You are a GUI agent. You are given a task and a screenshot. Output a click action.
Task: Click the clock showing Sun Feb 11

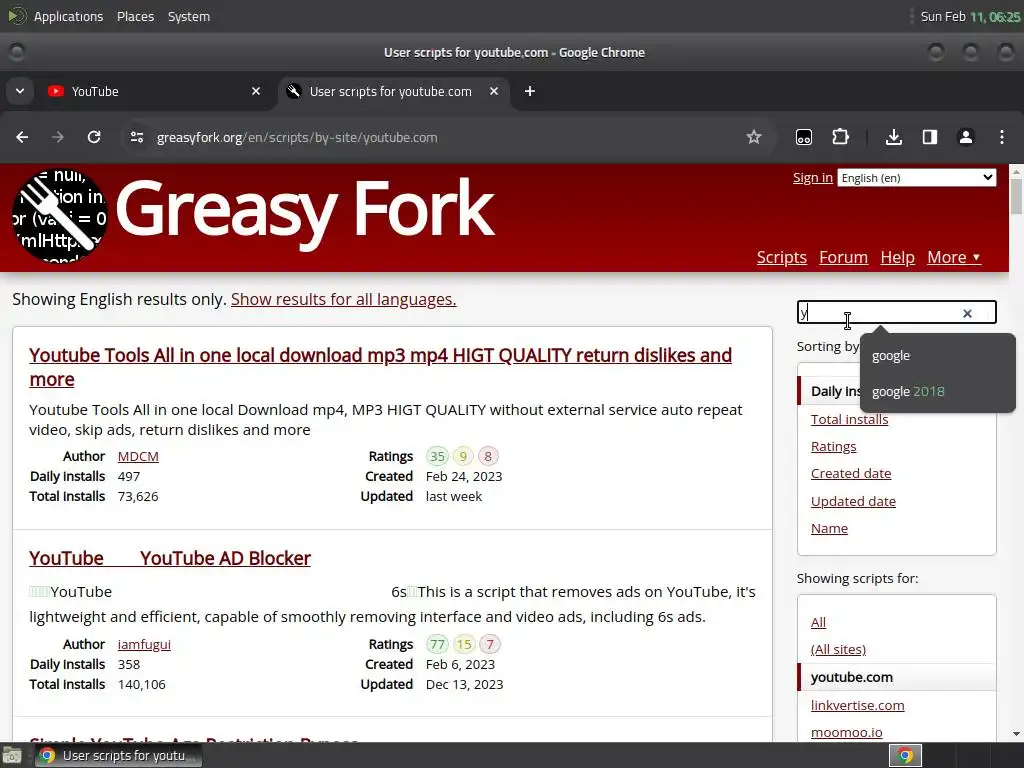tap(970, 16)
